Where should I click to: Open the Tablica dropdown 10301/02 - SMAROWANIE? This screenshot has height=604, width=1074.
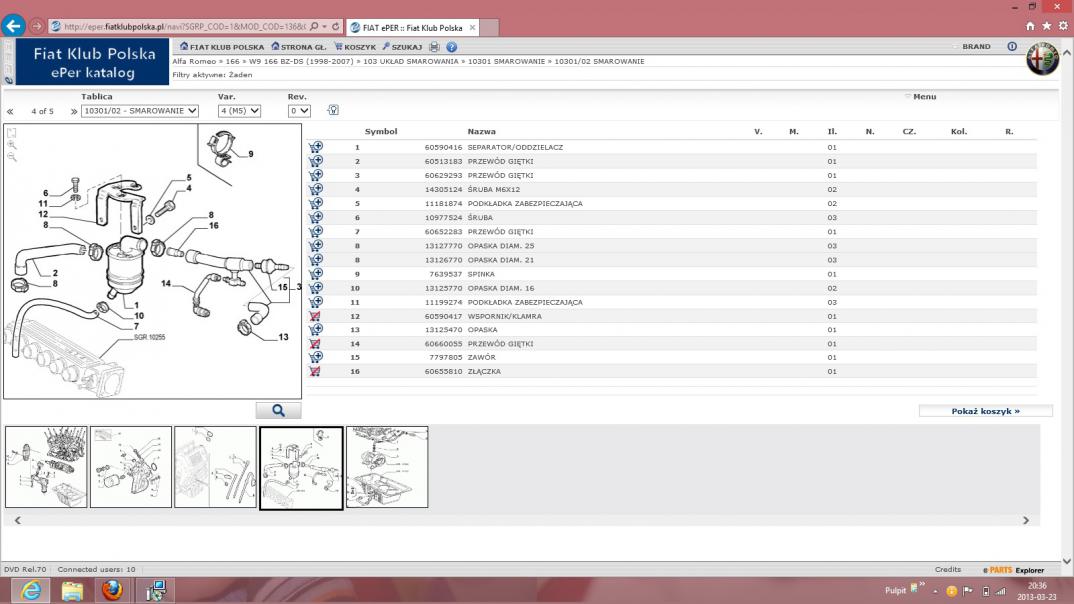[140, 111]
